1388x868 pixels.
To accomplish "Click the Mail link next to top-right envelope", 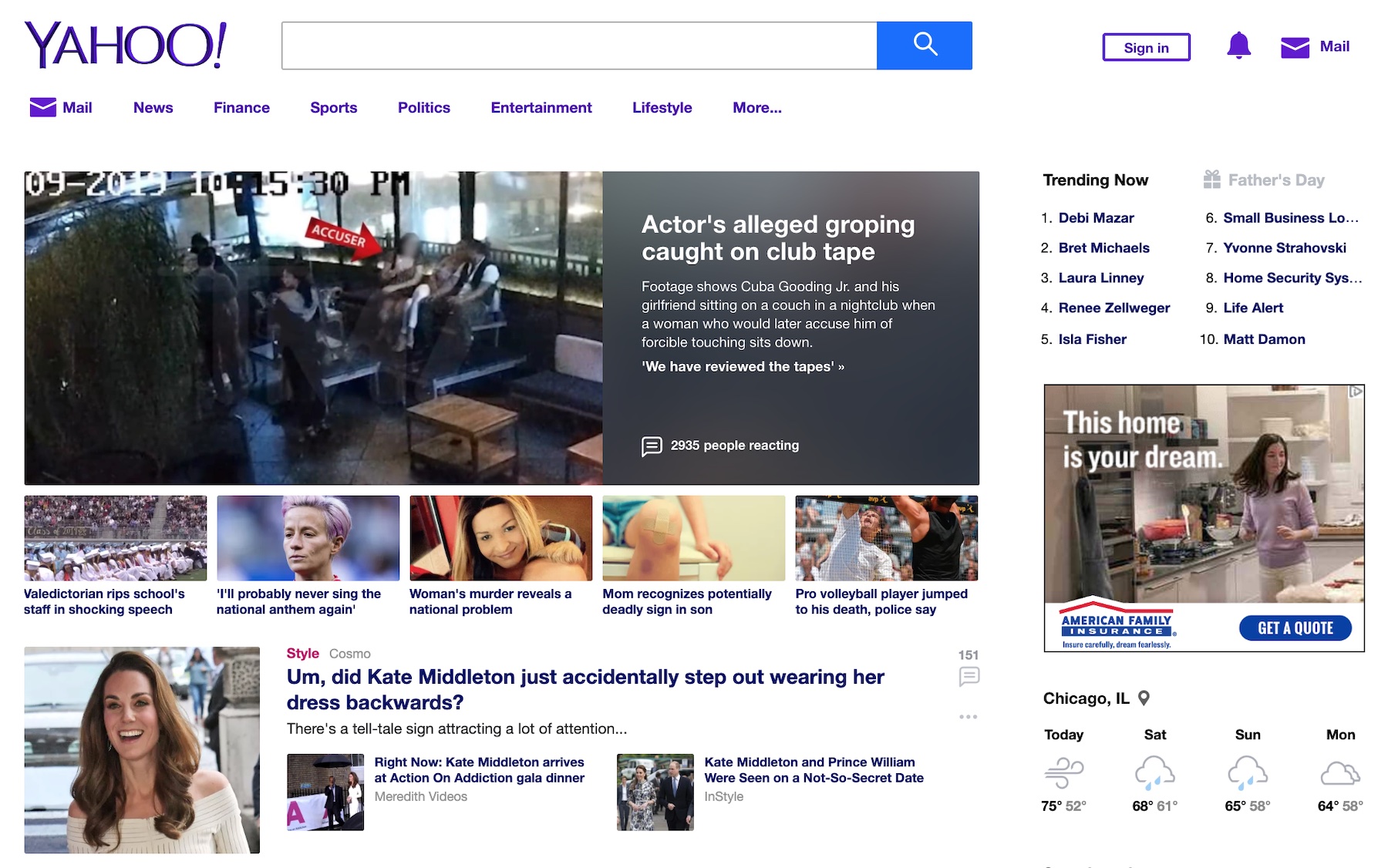I will pos(1335,46).
